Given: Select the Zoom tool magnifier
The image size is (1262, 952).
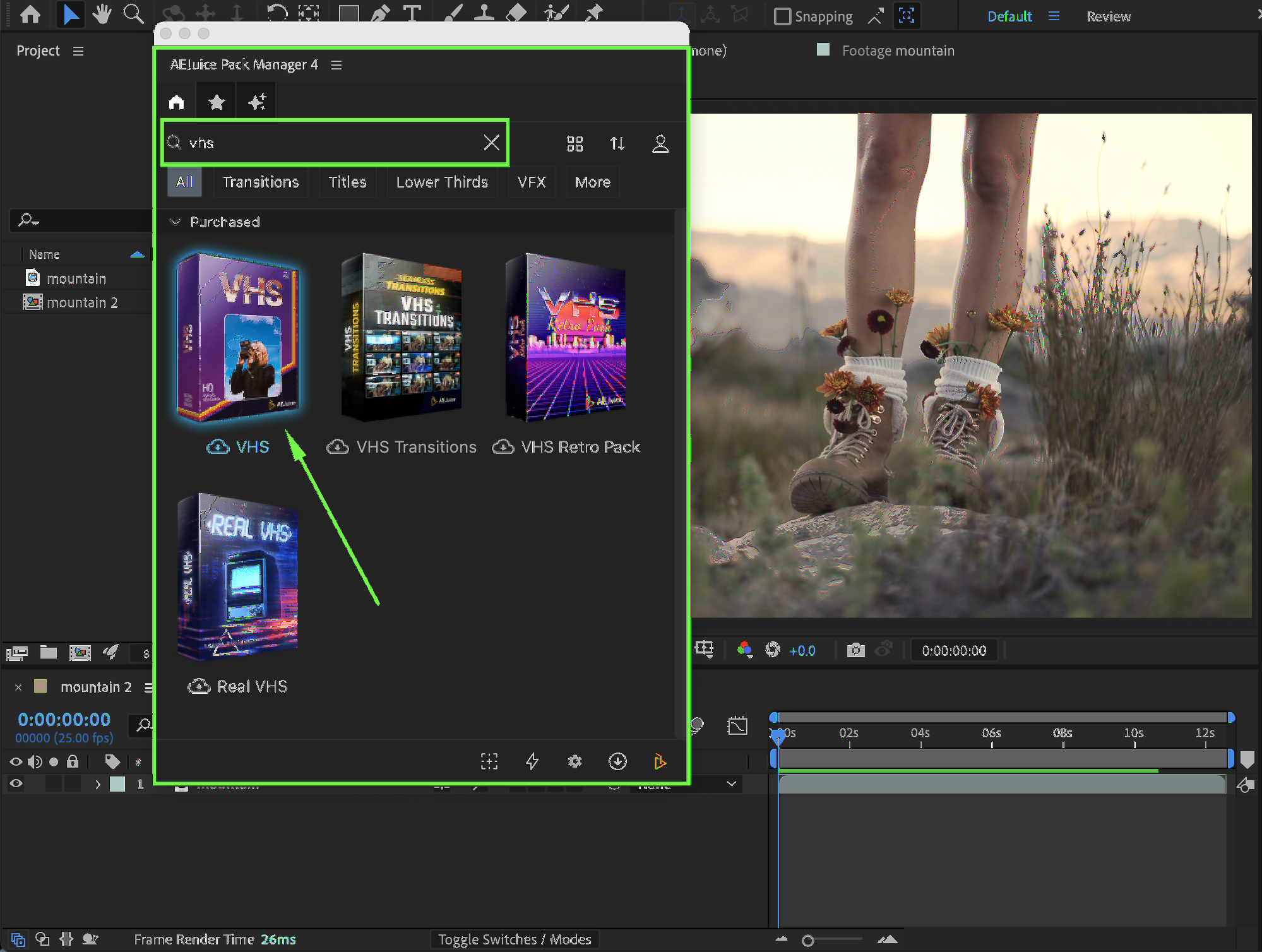Looking at the screenshot, I should (133, 14).
